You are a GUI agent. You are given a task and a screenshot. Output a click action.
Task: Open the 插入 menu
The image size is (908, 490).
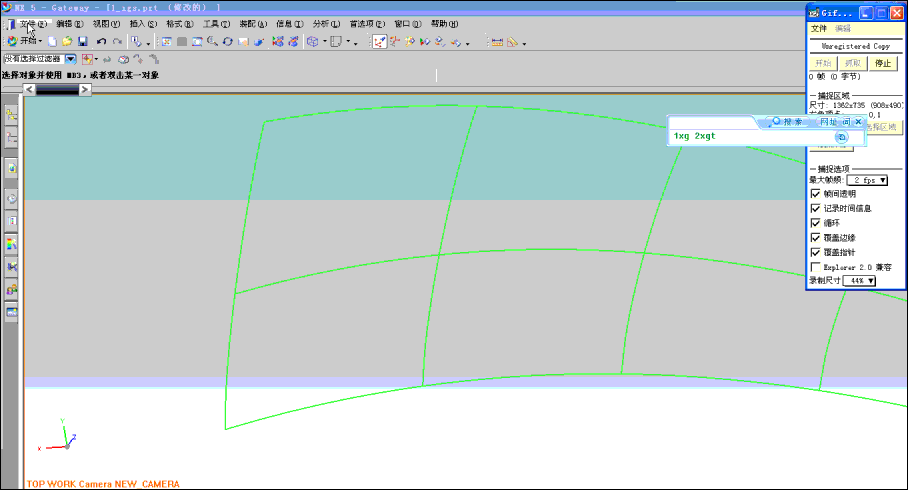point(143,24)
